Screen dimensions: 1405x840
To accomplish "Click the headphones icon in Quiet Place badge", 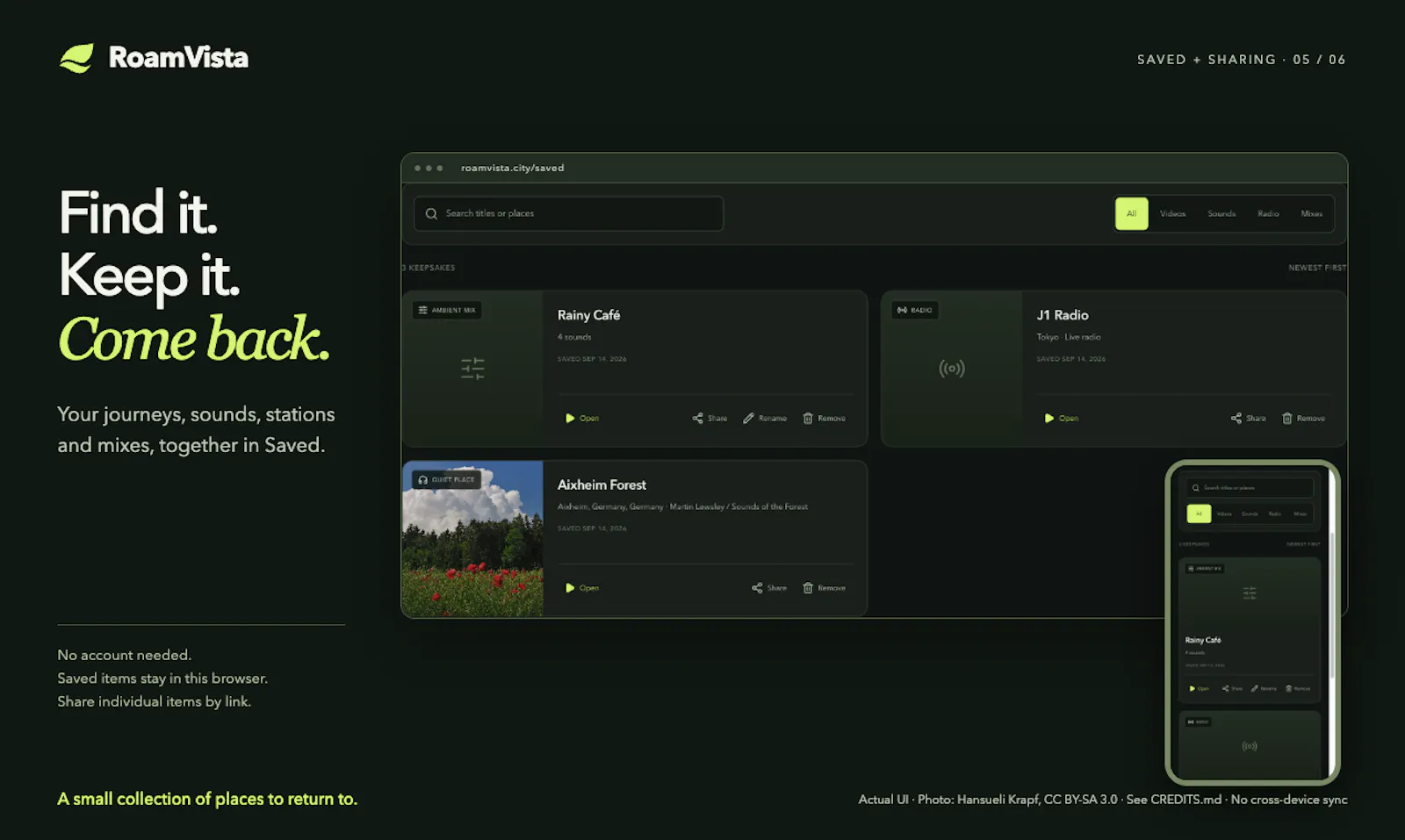I will coord(423,479).
